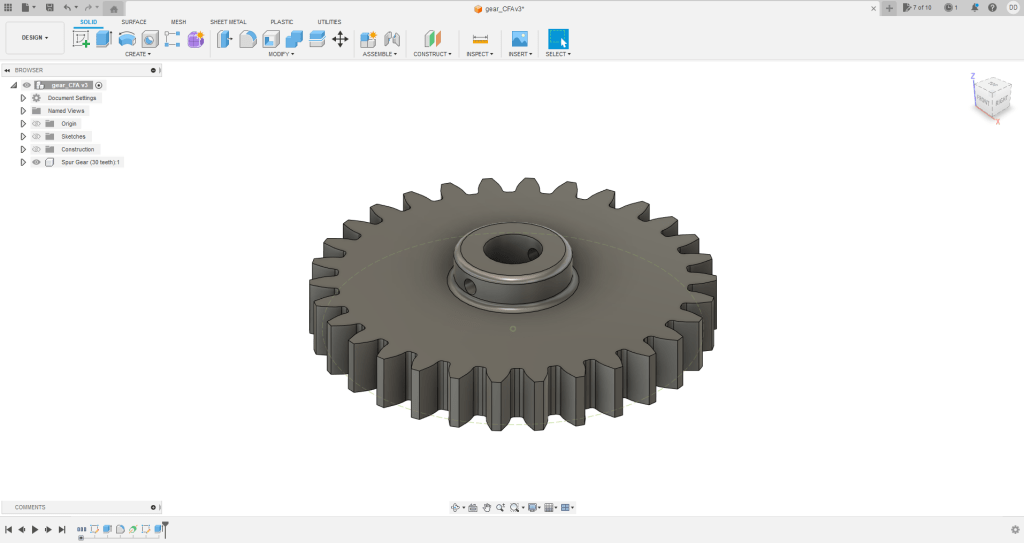Image resolution: width=1024 pixels, height=543 pixels.
Task: Toggle visibility of the Sketches folder
Action: (36, 136)
